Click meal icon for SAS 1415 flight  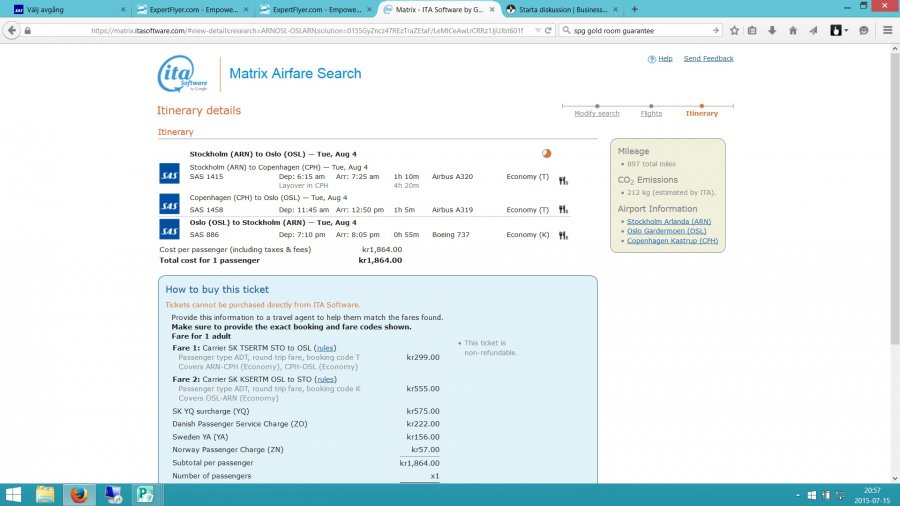(563, 181)
